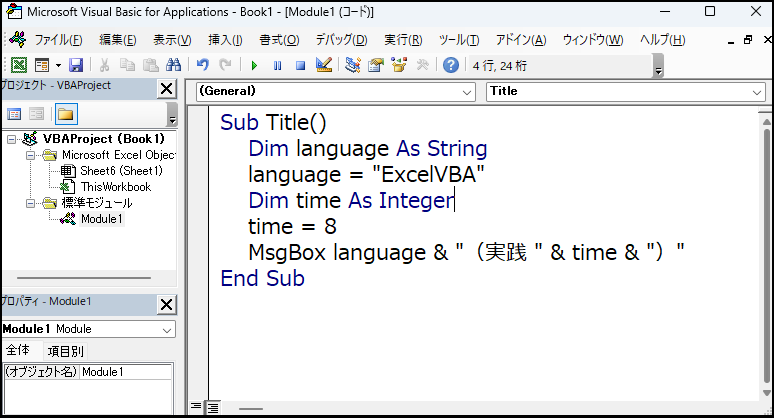The height and width of the screenshot is (418, 774).
Task: Restore the inner code window
Action: 748,40
